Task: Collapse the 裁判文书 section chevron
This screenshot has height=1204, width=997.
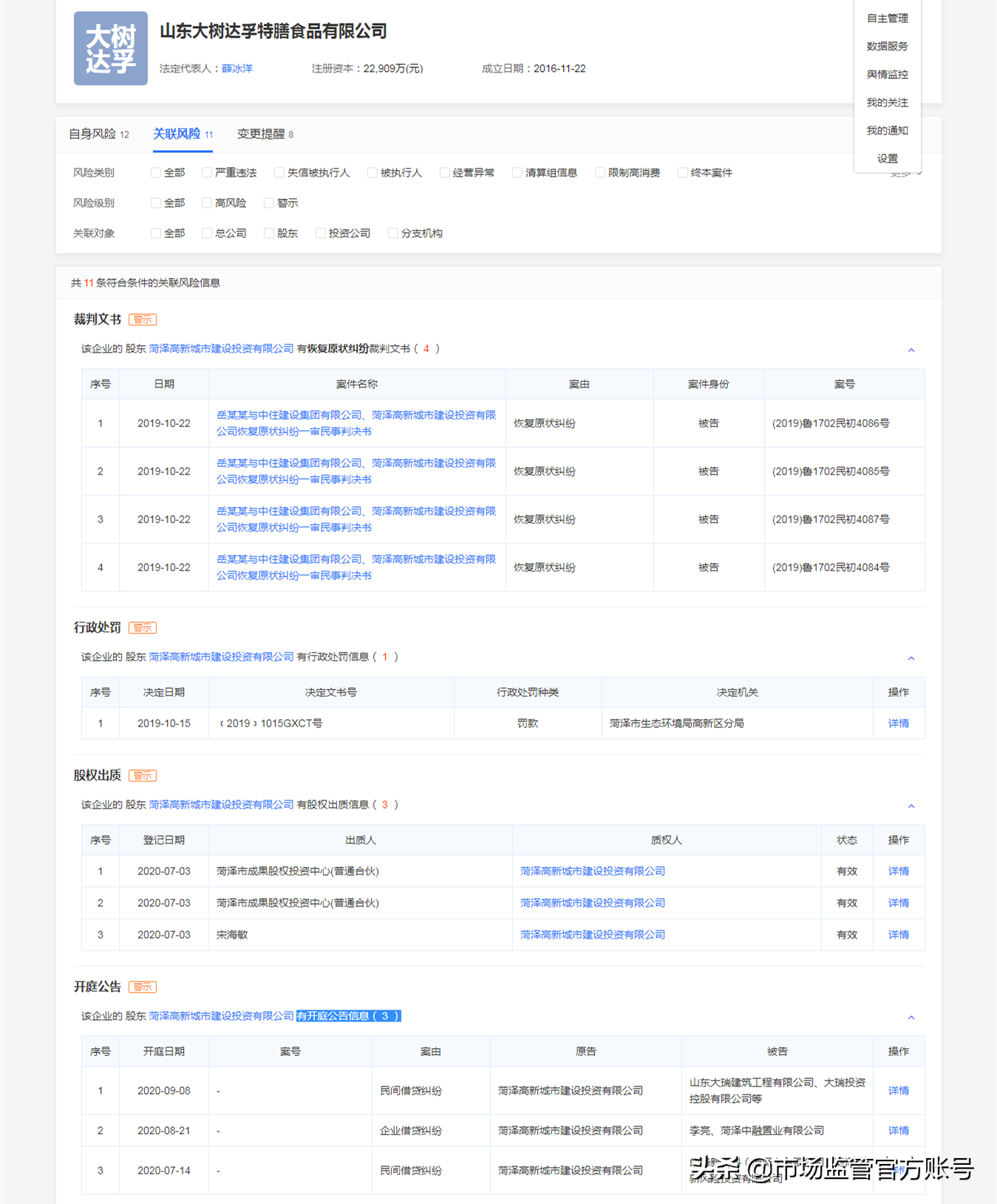Action: point(911,350)
